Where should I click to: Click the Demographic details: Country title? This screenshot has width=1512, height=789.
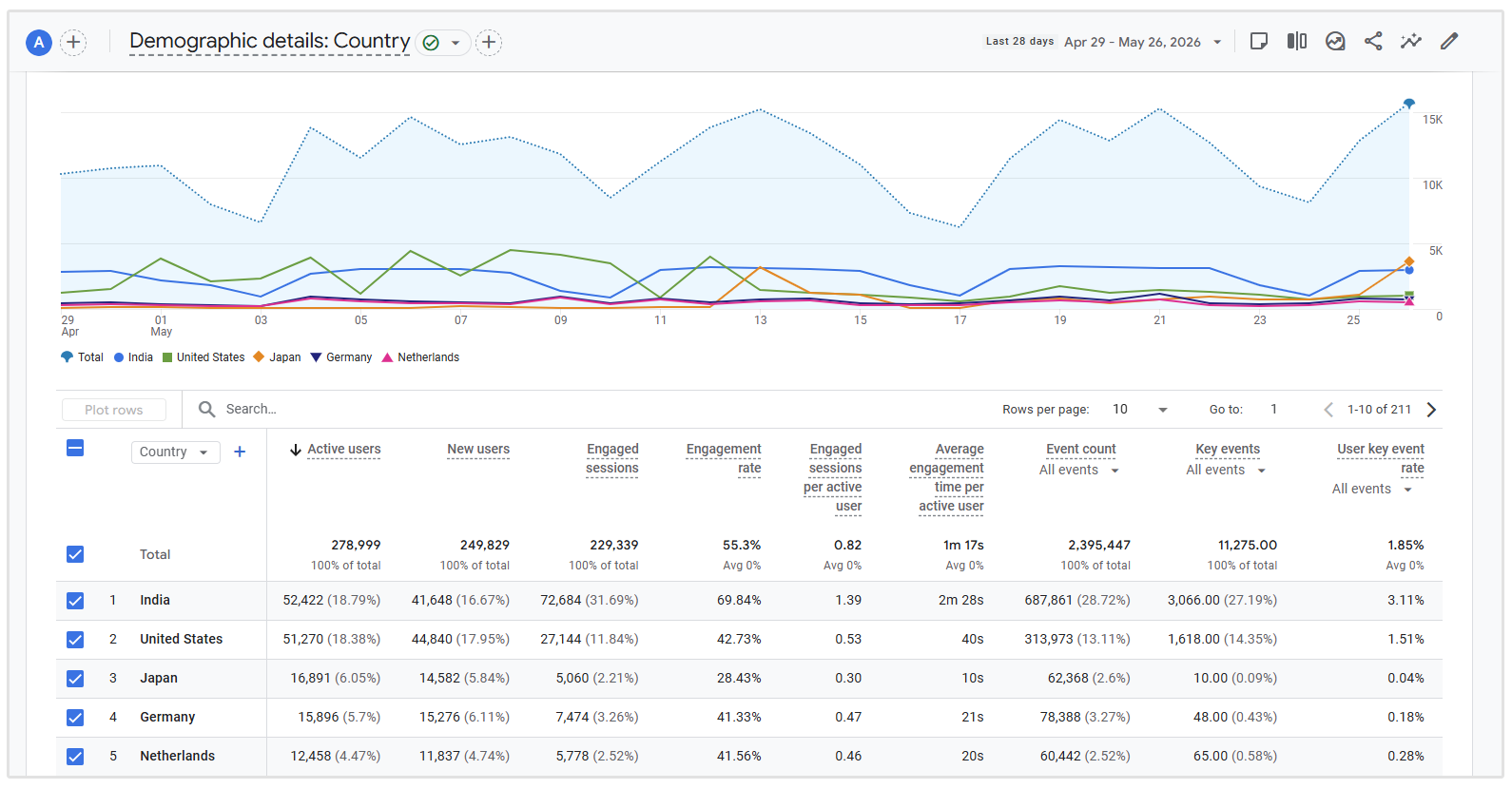[270, 42]
